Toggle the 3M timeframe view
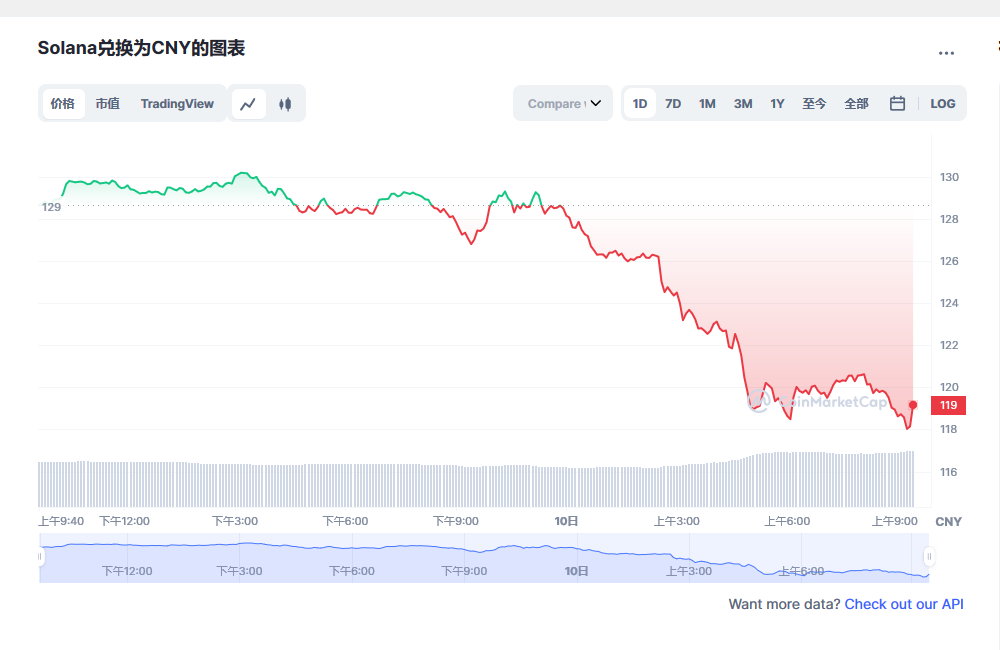 [x=742, y=103]
